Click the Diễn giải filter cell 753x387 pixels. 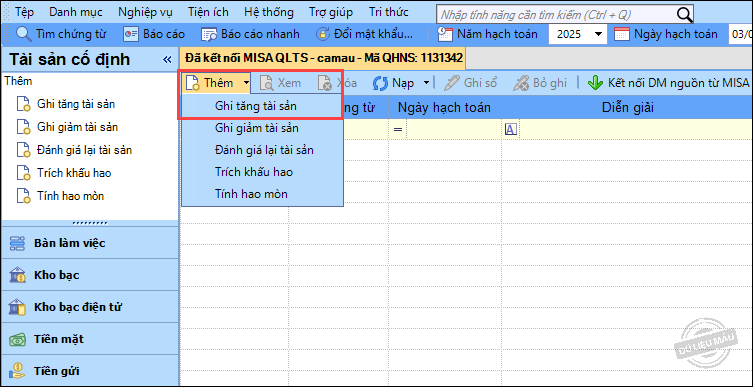coord(627,129)
